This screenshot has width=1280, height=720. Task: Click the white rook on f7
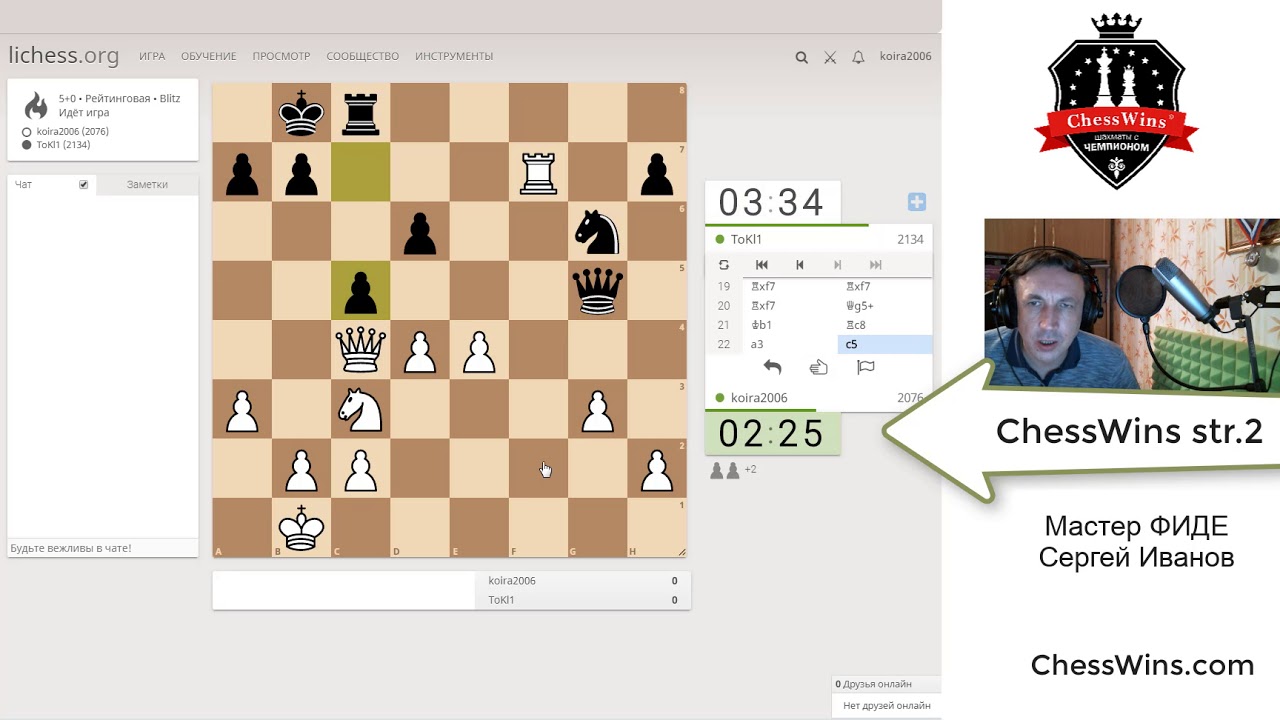click(538, 172)
